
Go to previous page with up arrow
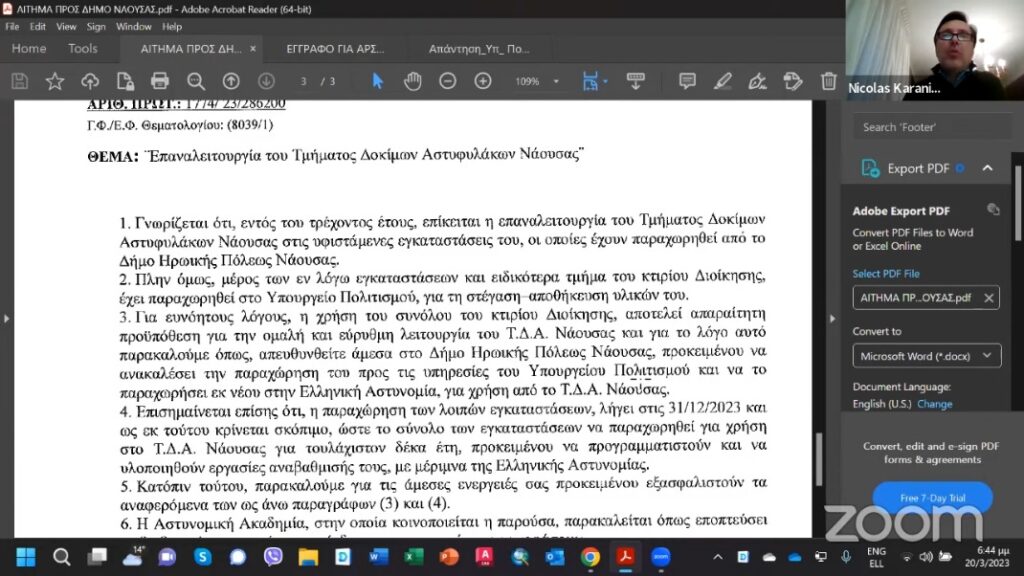tap(231, 81)
